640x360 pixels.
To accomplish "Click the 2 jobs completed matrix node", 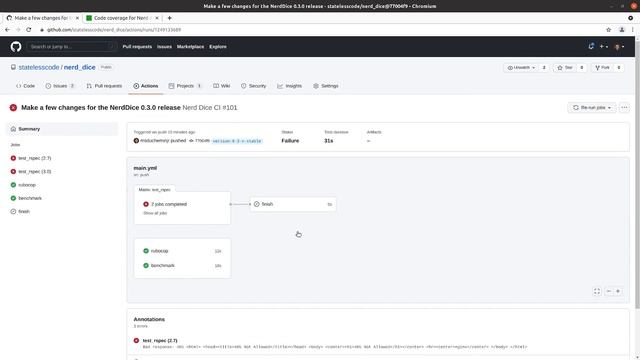I will [169, 204].
